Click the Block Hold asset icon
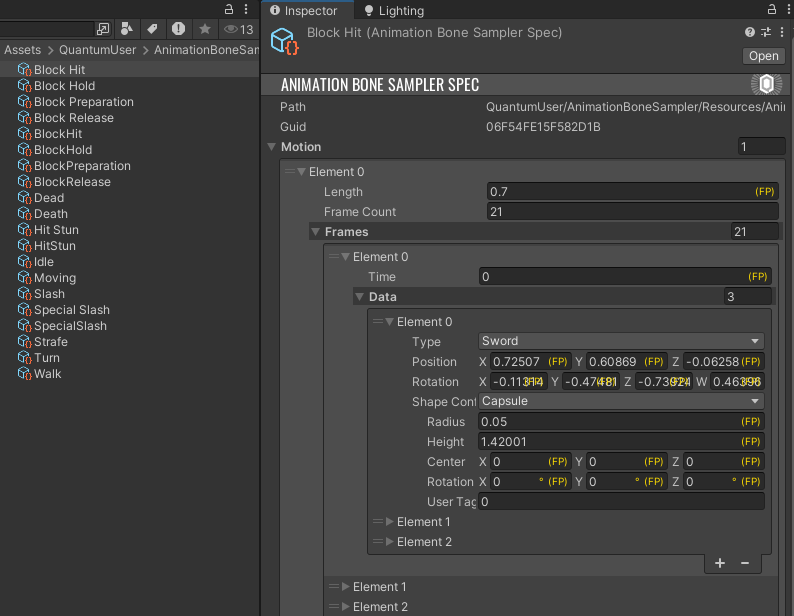 (24, 86)
